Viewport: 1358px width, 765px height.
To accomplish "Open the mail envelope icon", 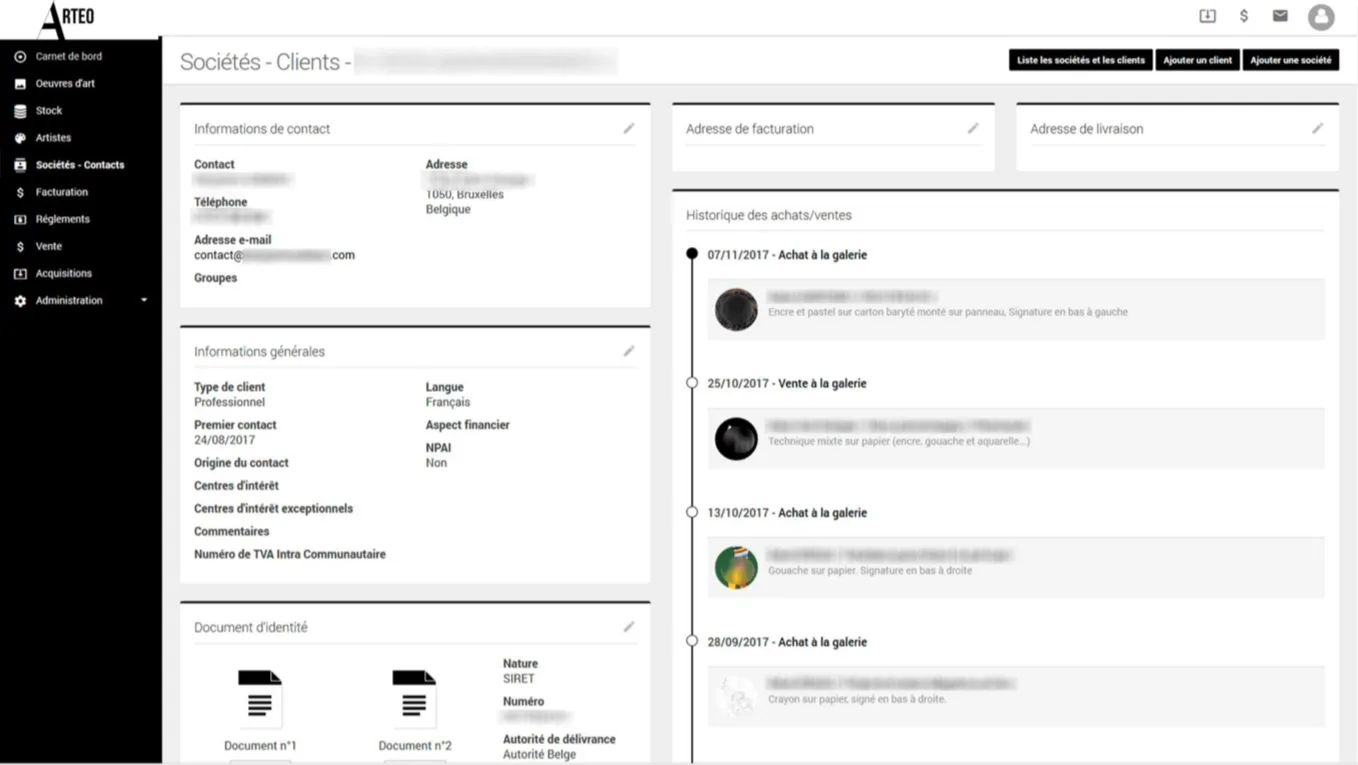I will click(x=1280, y=16).
